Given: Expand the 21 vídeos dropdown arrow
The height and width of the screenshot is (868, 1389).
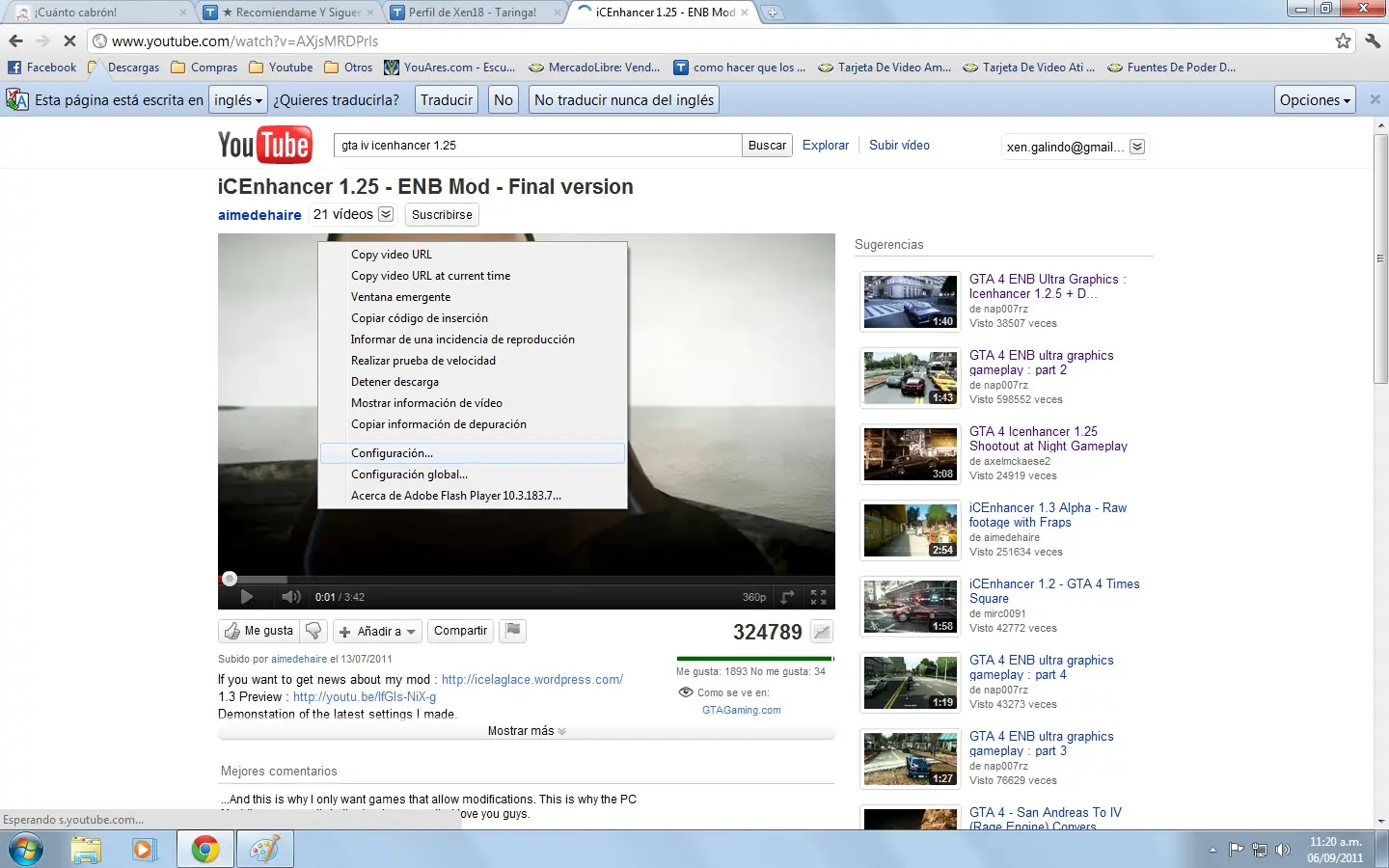Looking at the screenshot, I should (386, 214).
